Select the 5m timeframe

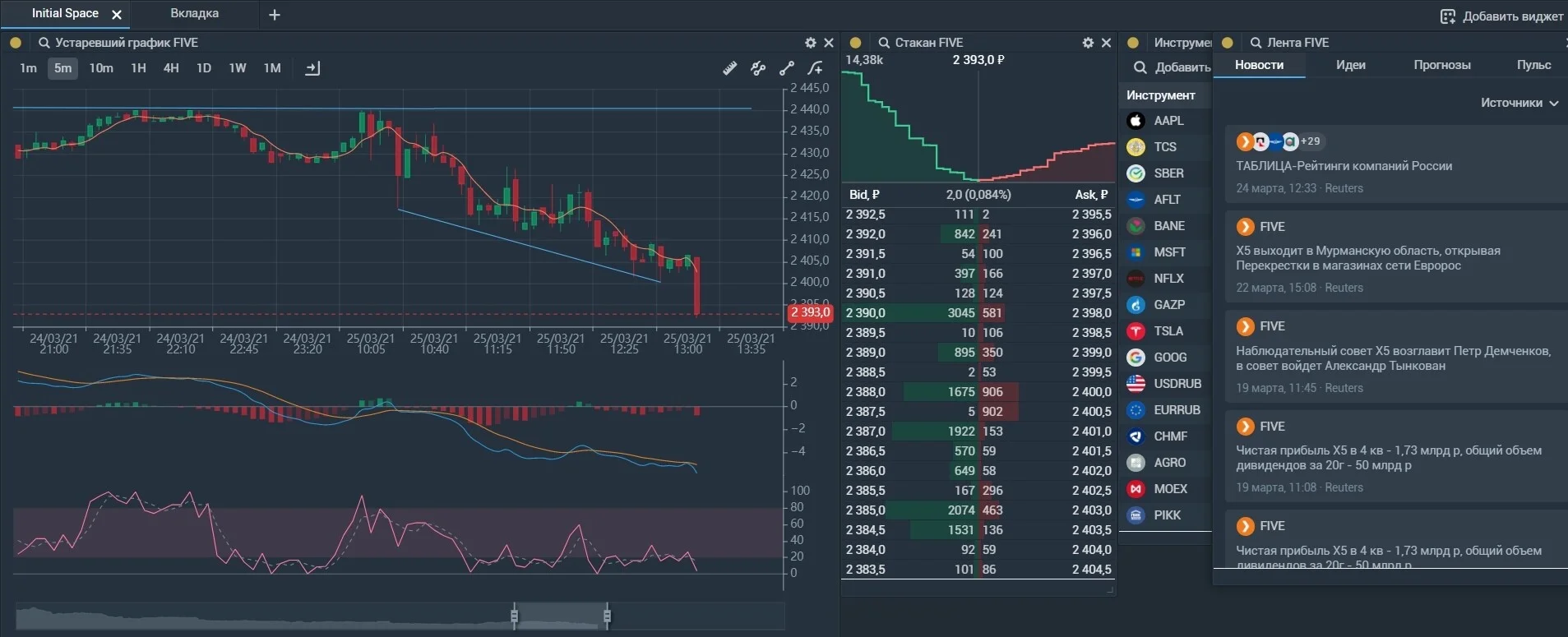[x=62, y=68]
